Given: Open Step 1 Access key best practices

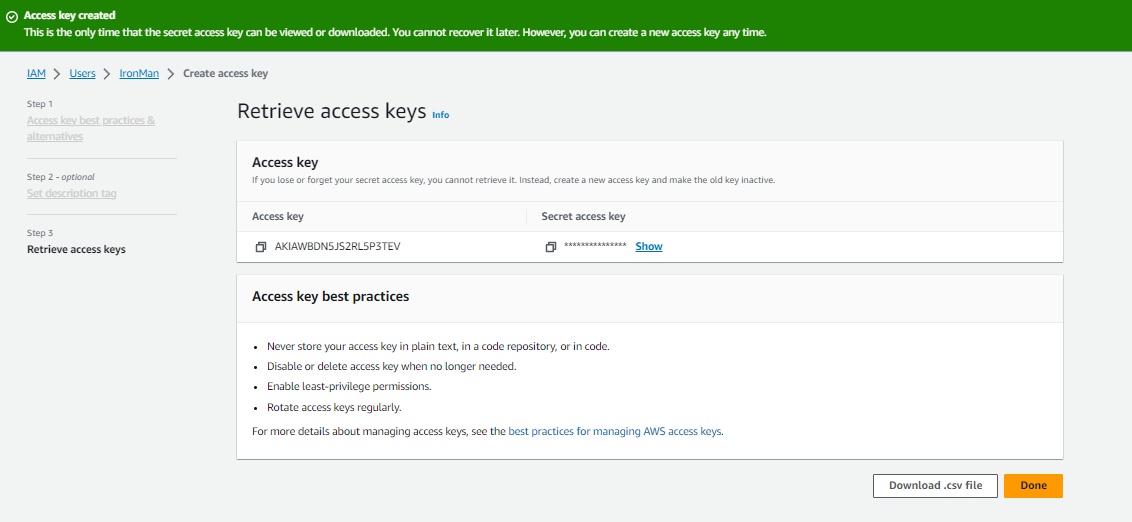Looking at the screenshot, I should [x=91, y=128].
